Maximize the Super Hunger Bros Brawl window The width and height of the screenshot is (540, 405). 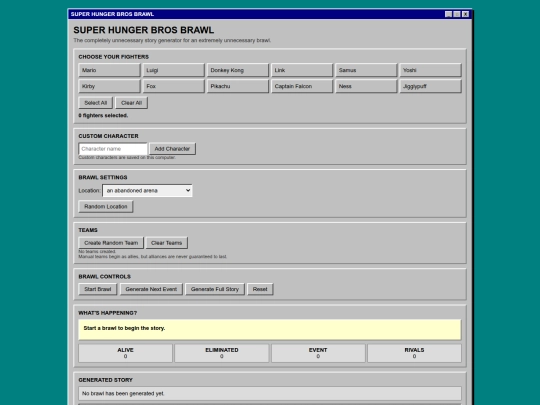[457, 14]
